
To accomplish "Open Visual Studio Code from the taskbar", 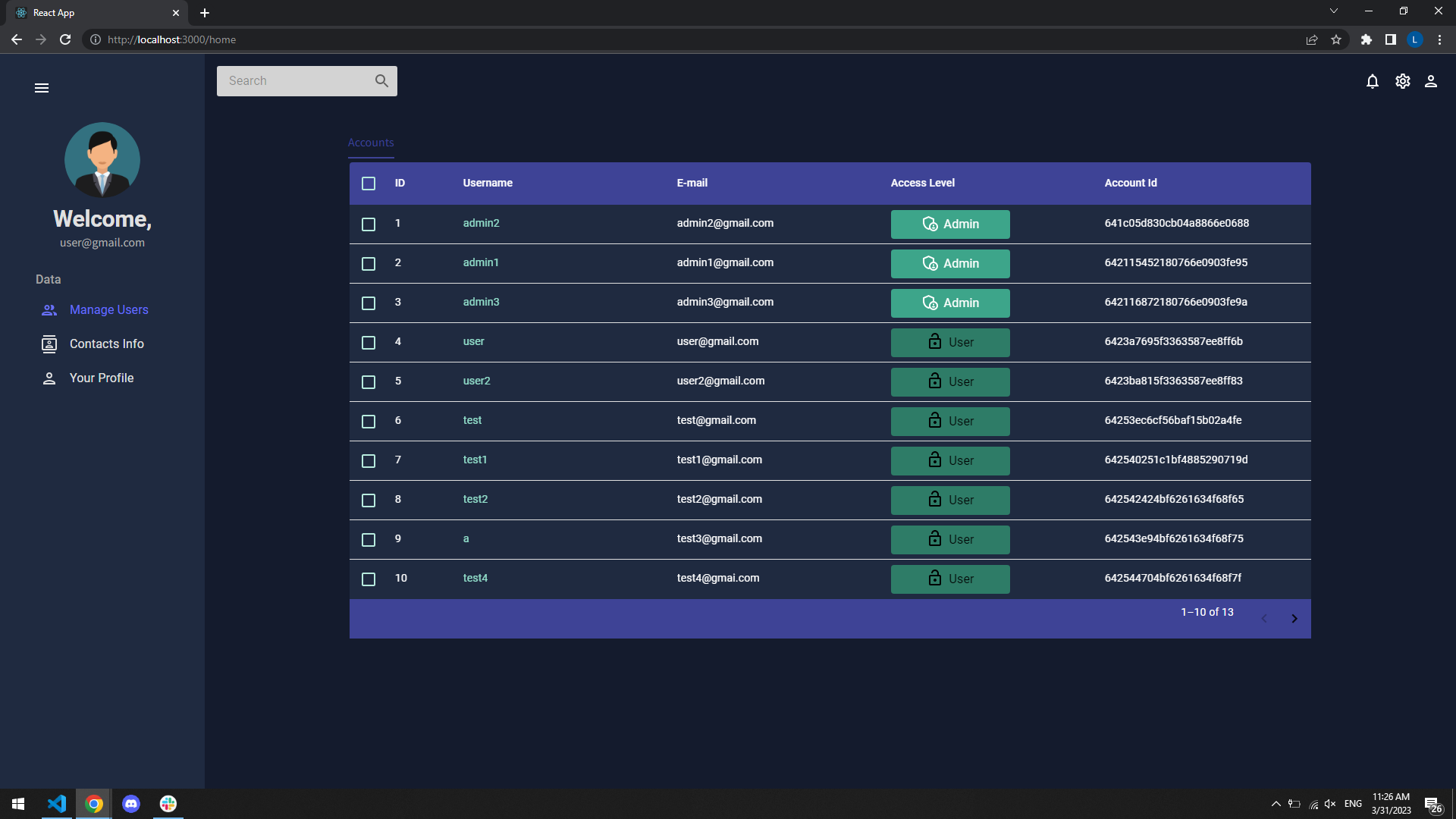I will click(x=57, y=803).
